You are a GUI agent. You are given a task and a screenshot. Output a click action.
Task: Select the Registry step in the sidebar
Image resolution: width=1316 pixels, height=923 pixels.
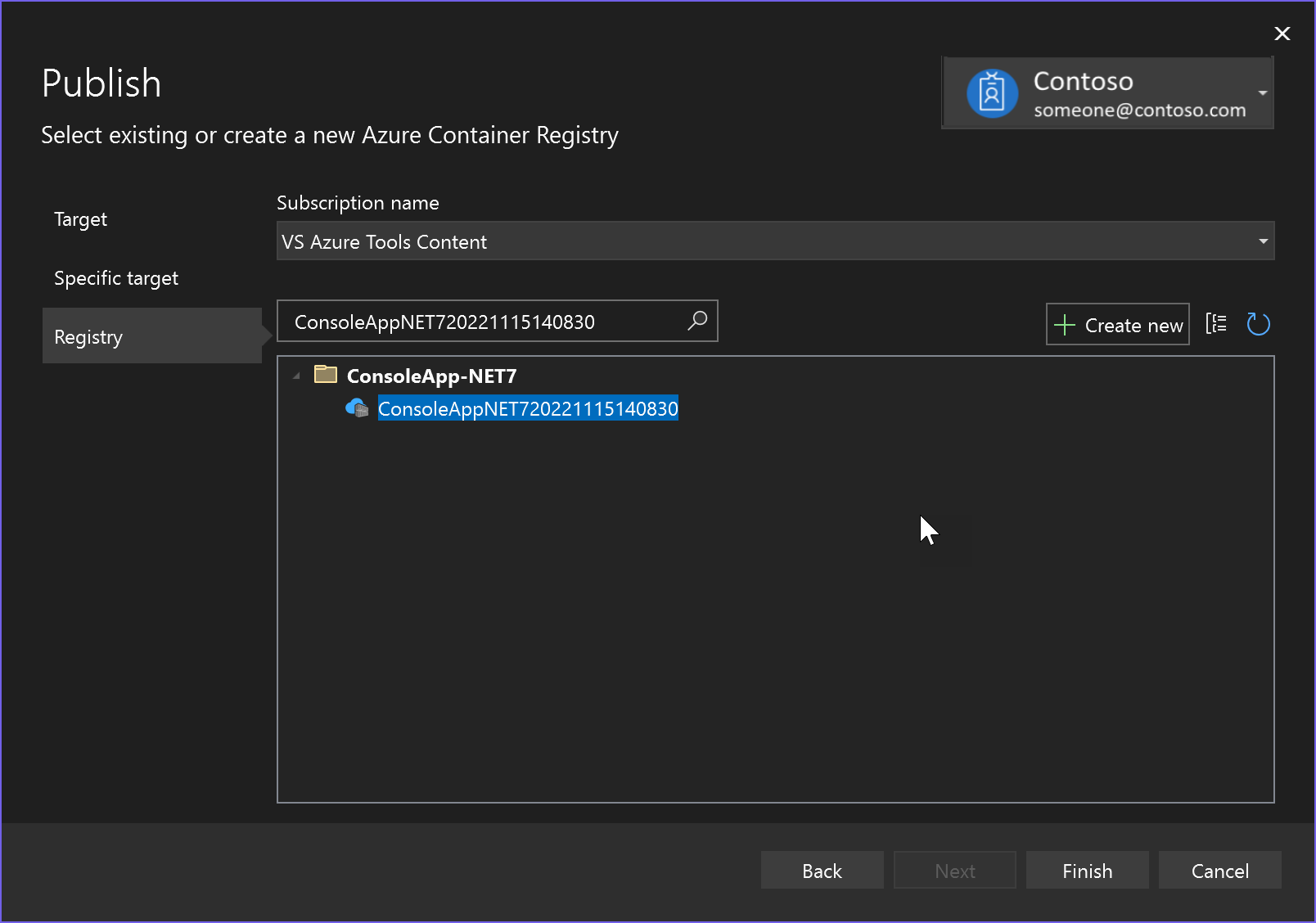point(88,335)
